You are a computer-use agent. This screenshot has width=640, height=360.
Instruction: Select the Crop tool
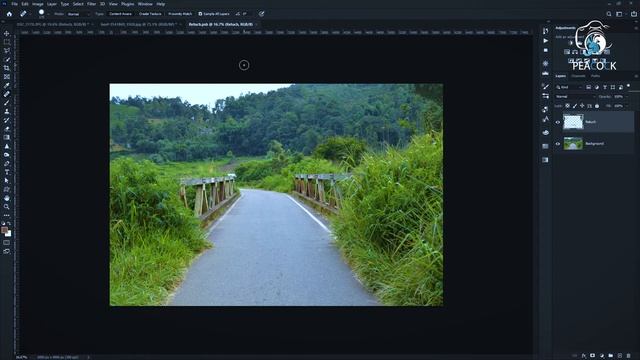point(7,68)
